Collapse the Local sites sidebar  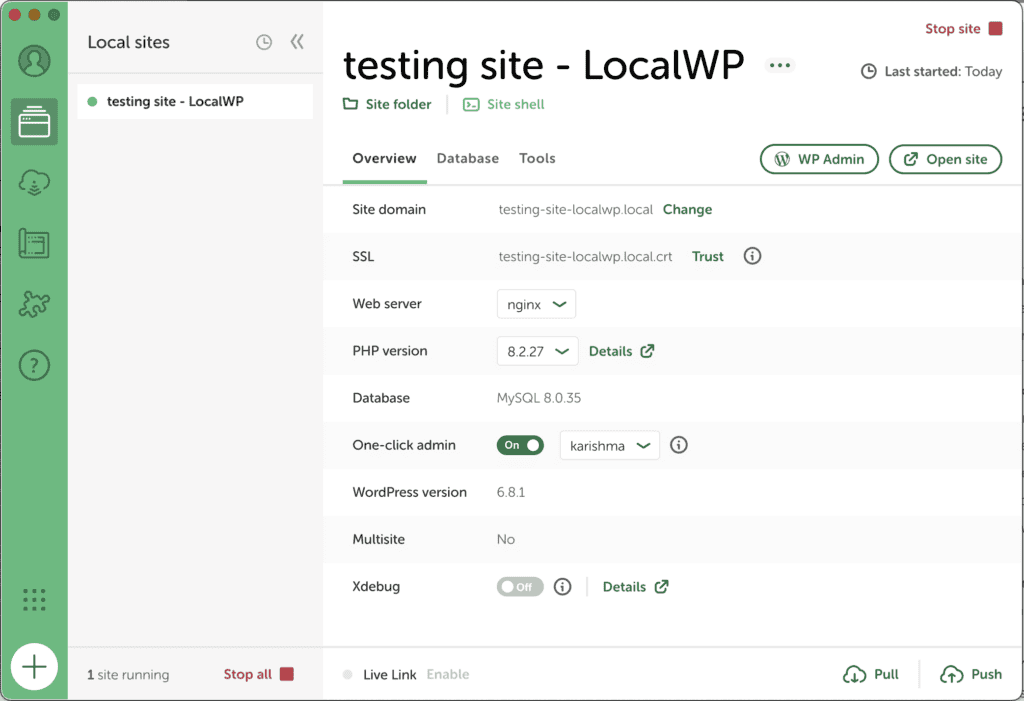297,42
